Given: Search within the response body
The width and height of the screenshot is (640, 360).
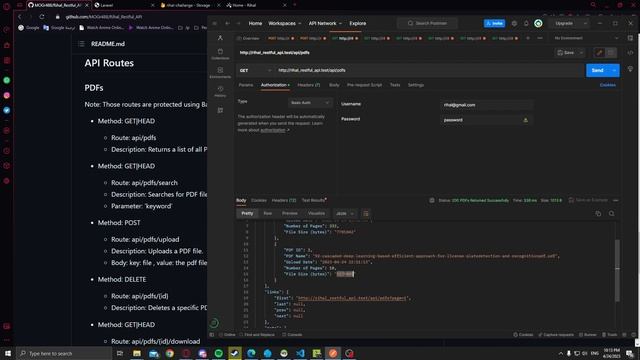Looking at the screenshot, I should click(611, 213).
